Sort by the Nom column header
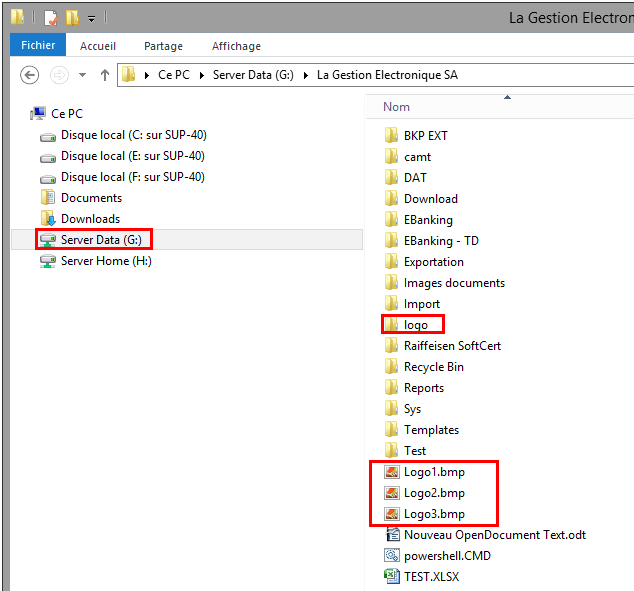 (397, 107)
